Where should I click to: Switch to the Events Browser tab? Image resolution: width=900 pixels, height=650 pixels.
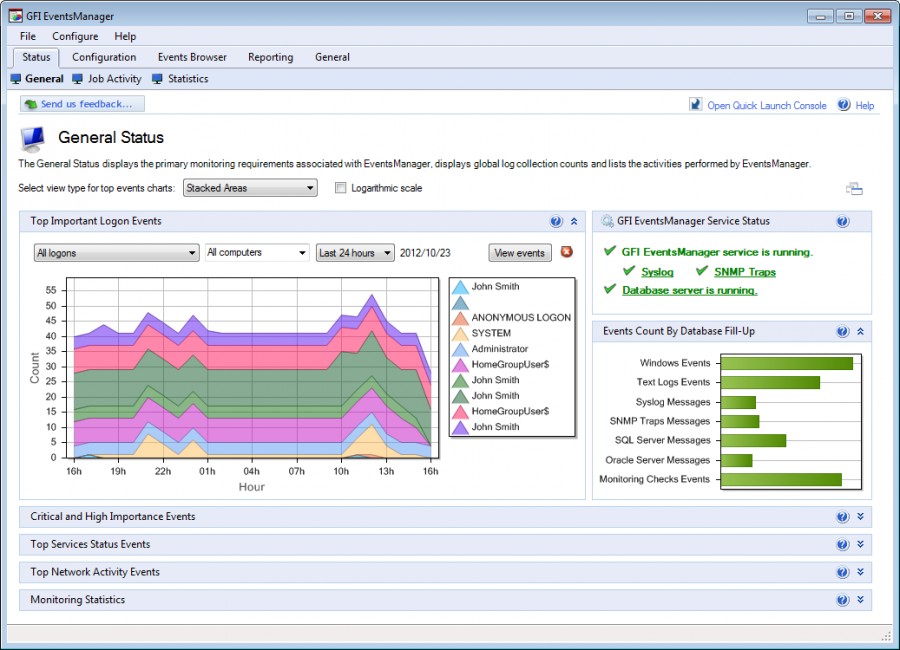(x=192, y=57)
